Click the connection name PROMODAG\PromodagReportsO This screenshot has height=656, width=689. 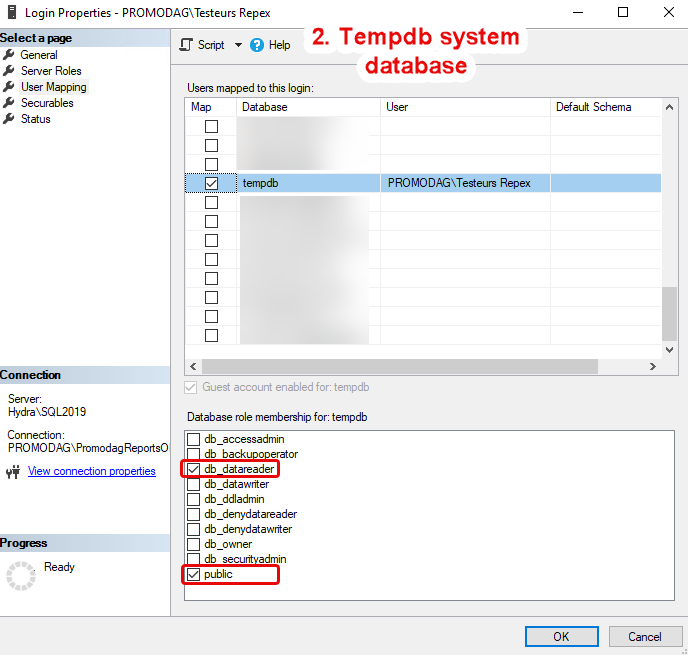pyautogui.click(x=88, y=448)
